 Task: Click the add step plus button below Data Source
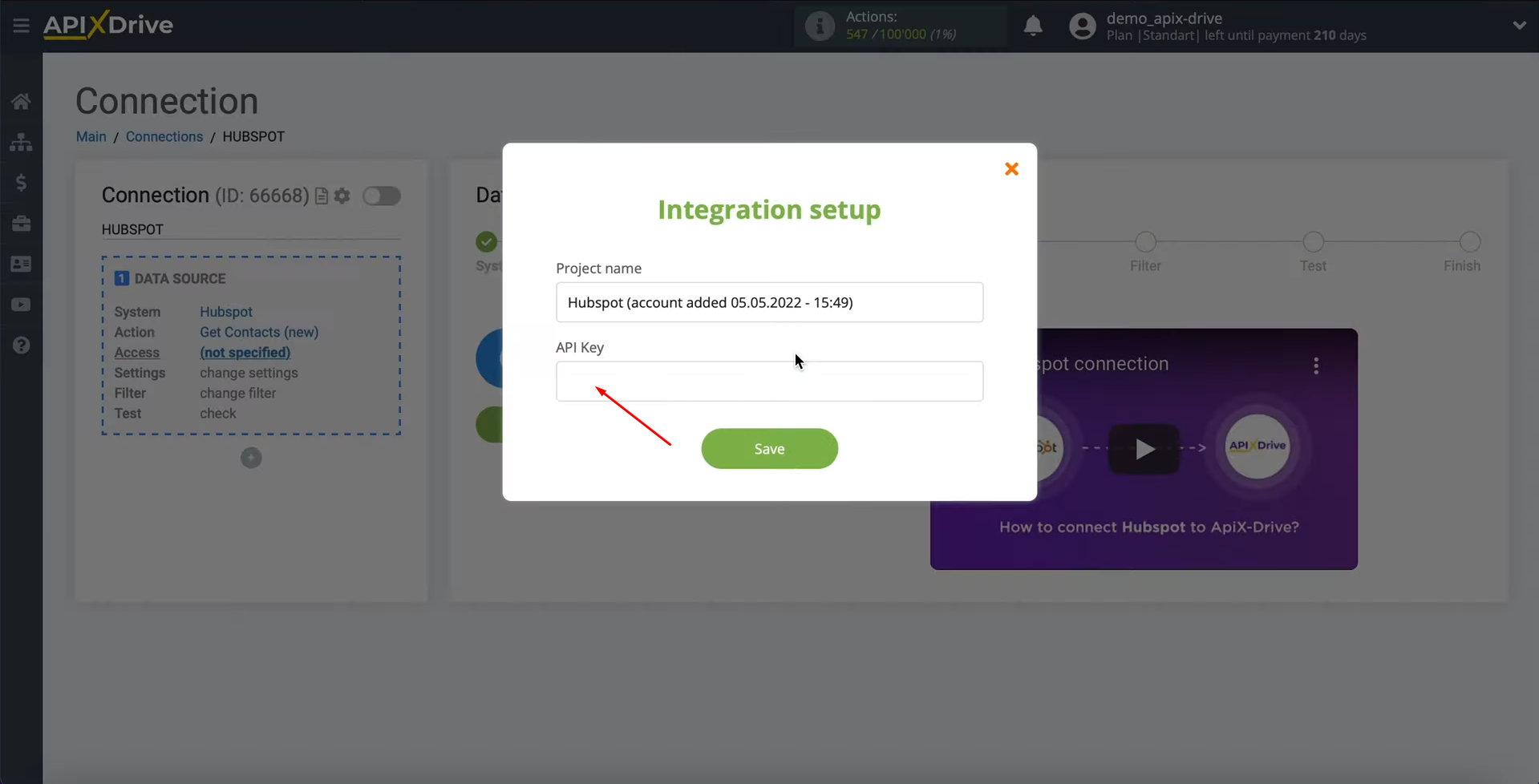[251, 457]
